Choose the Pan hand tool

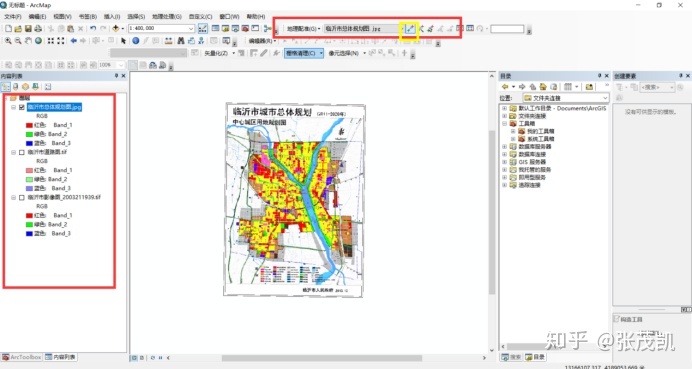pyautogui.click(x=28, y=41)
